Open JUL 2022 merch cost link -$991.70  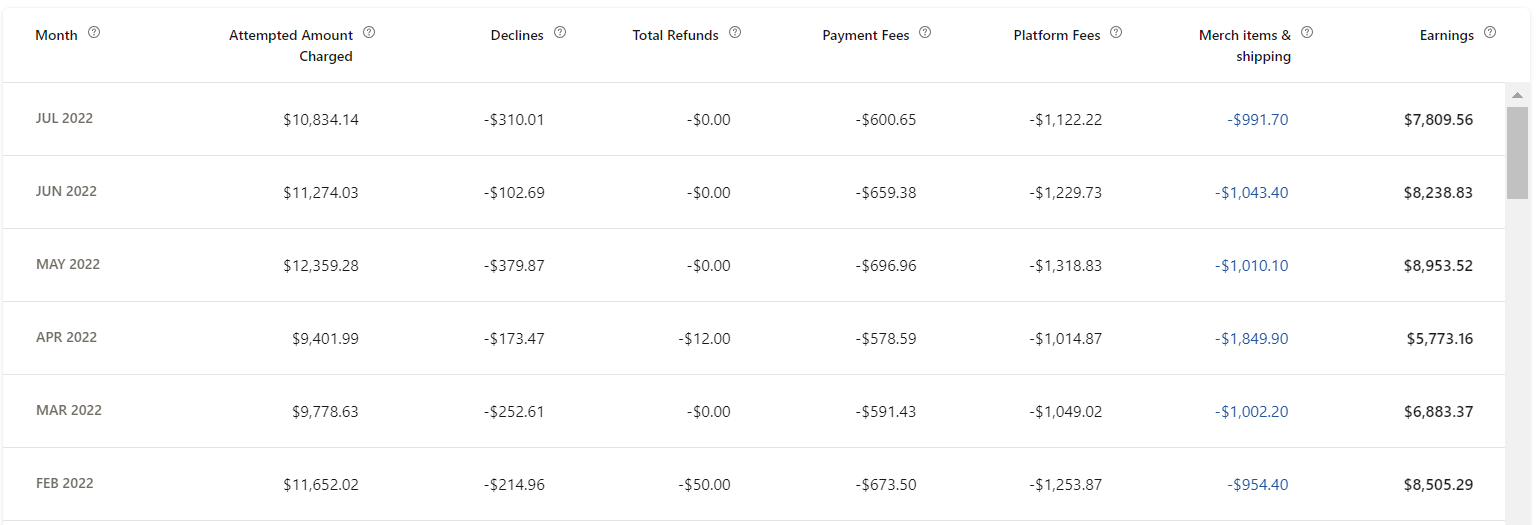coord(1258,120)
